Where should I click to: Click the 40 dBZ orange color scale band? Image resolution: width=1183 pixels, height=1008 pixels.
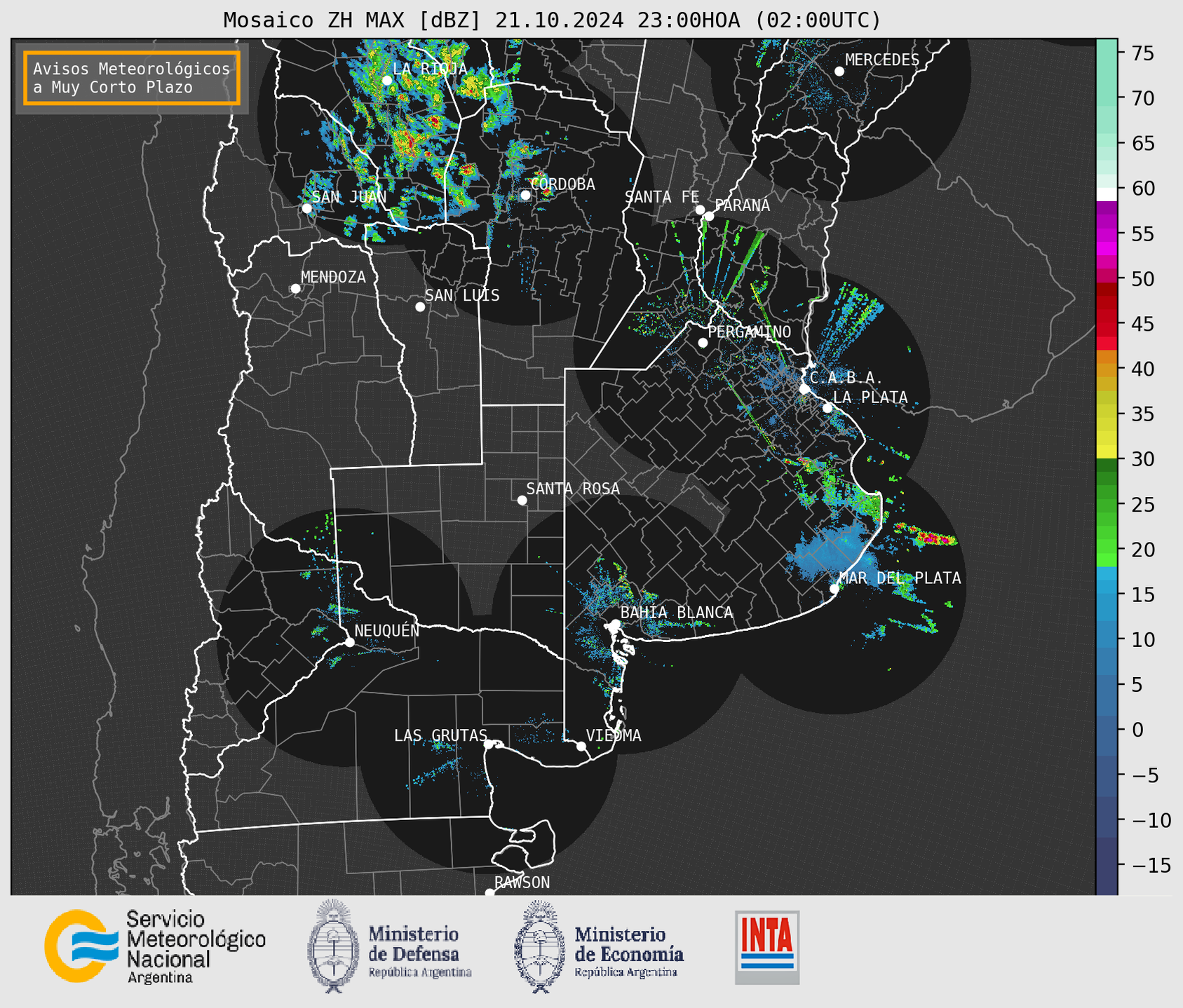tap(1107, 369)
